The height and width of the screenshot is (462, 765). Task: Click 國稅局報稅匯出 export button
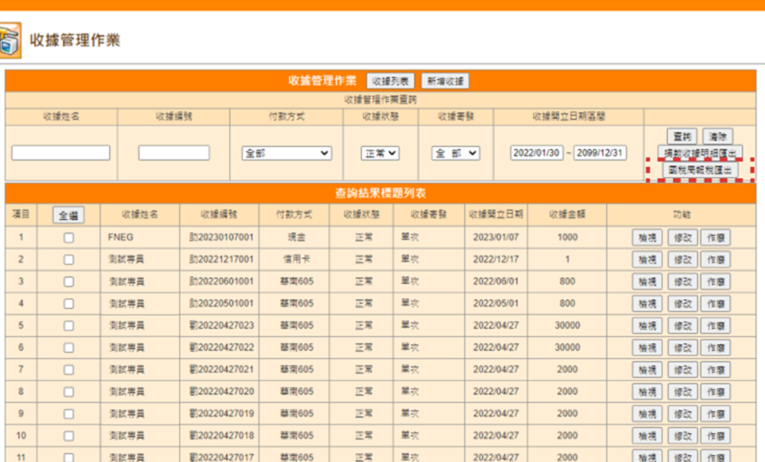coord(700,170)
